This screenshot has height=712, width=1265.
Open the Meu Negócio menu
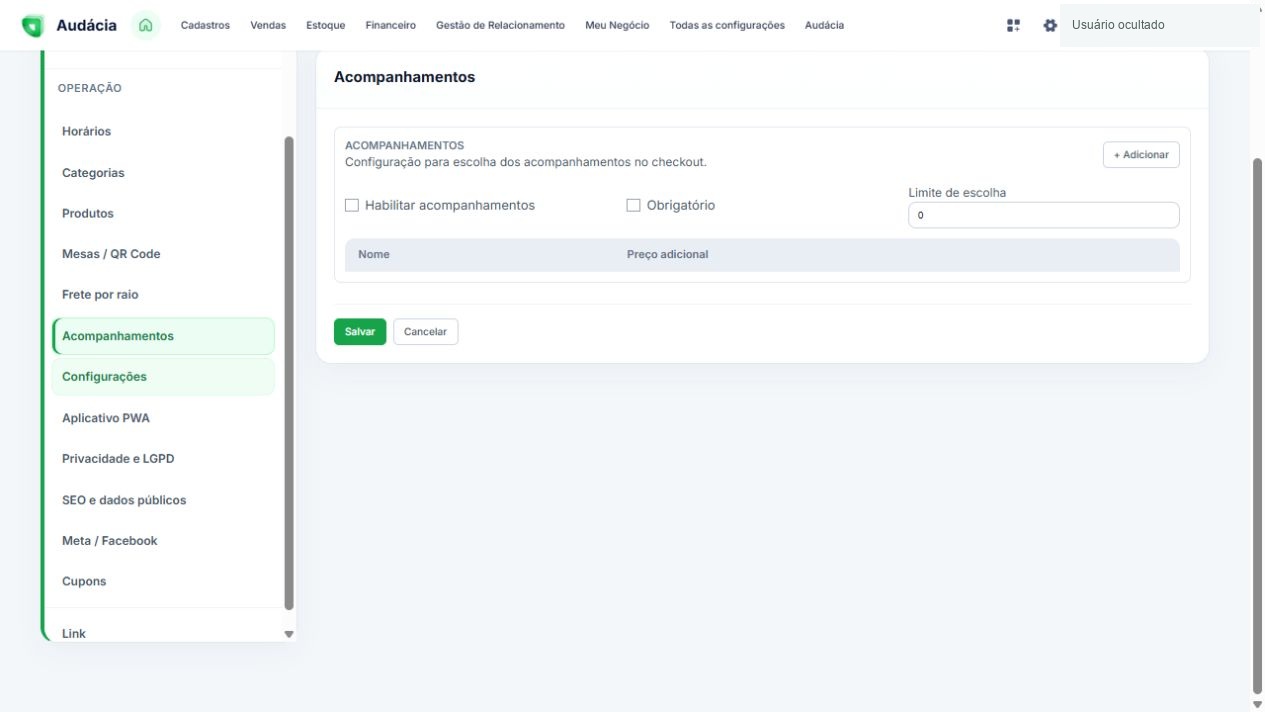coord(617,25)
